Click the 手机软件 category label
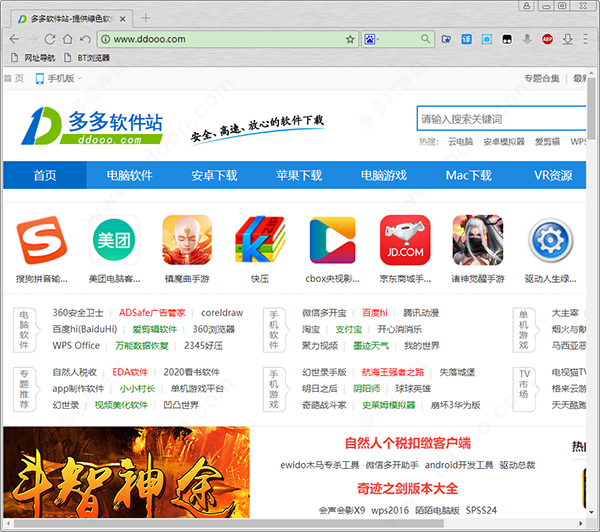 pyautogui.click(x=274, y=330)
